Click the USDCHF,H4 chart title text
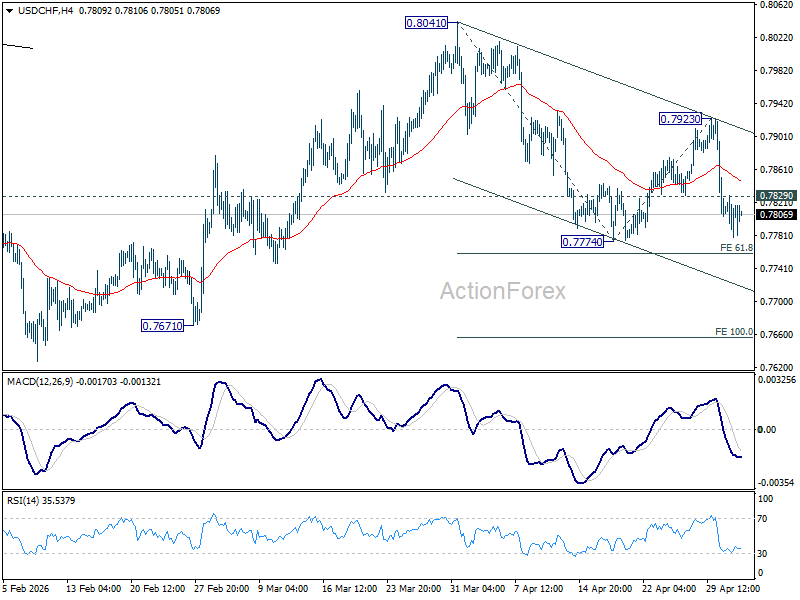800x600 pixels. [45, 11]
